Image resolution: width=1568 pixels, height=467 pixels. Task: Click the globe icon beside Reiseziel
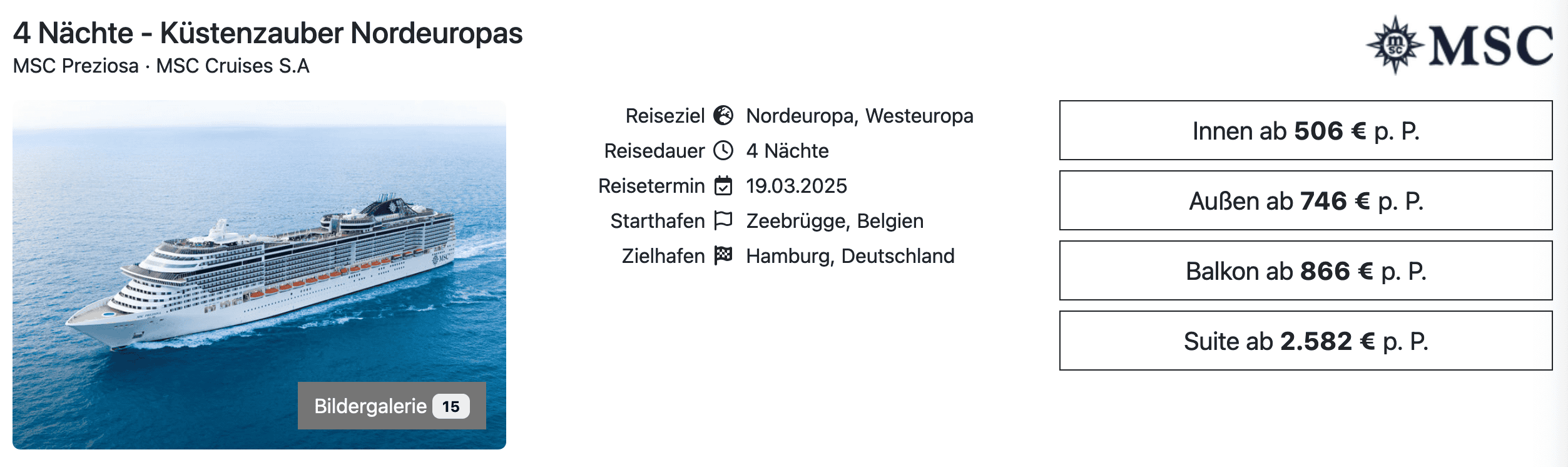pos(723,116)
